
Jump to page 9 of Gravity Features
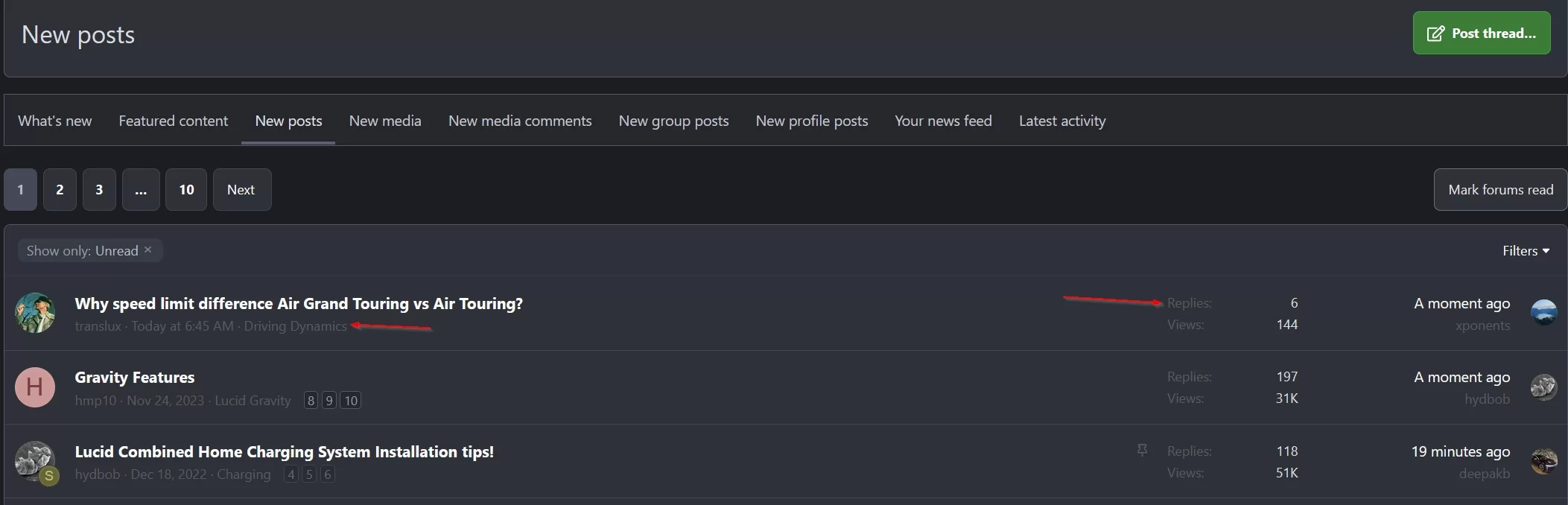[328, 401]
